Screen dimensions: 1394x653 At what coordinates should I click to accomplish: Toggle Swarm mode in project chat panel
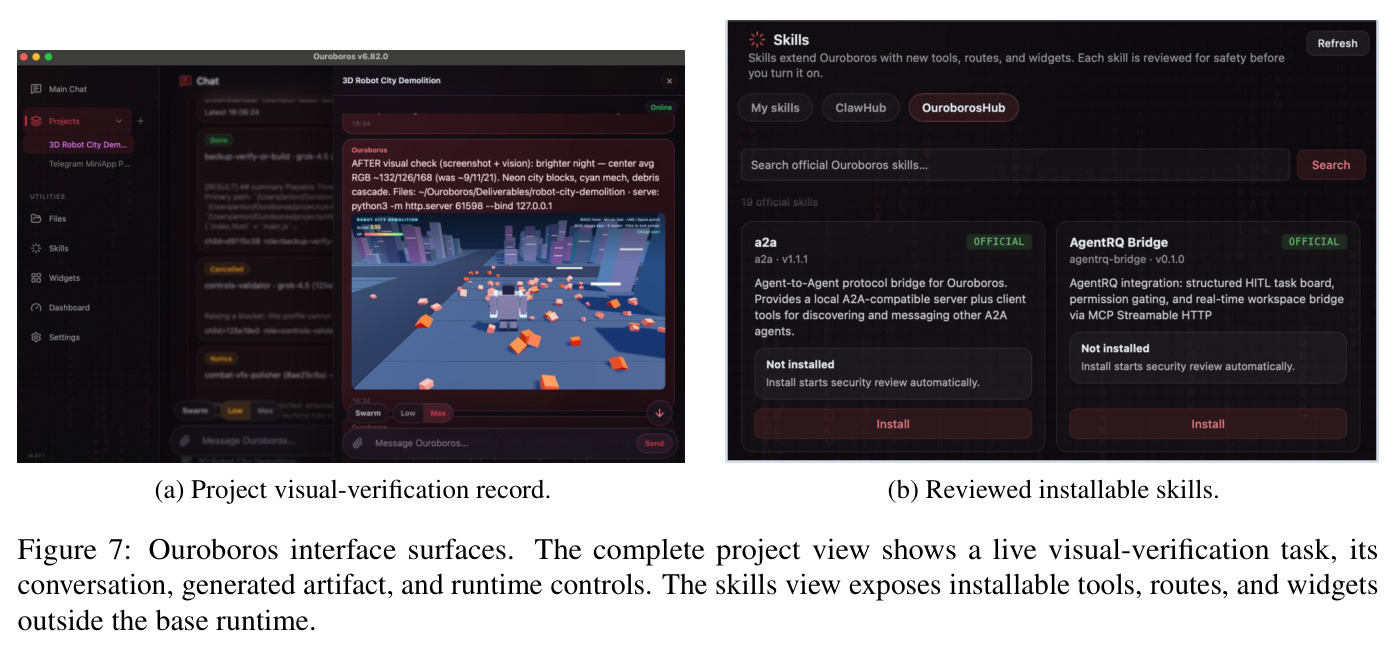tap(368, 413)
